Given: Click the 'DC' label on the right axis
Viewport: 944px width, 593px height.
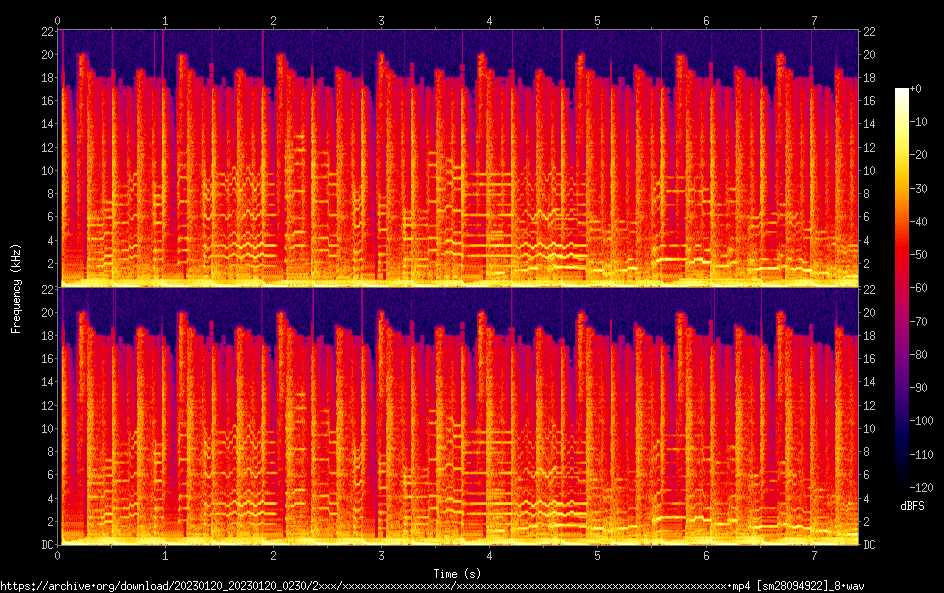Looking at the screenshot, I should click(870, 545).
